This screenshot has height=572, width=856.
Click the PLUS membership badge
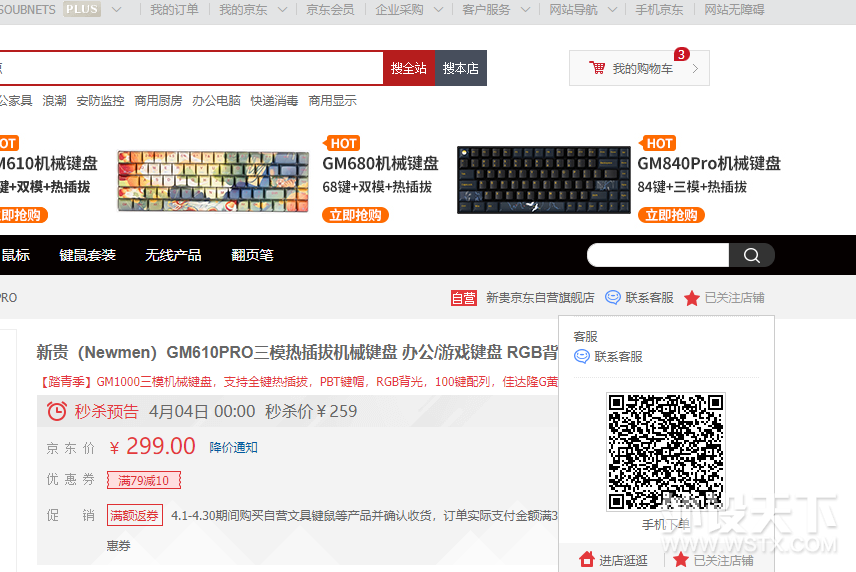(81, 9)
